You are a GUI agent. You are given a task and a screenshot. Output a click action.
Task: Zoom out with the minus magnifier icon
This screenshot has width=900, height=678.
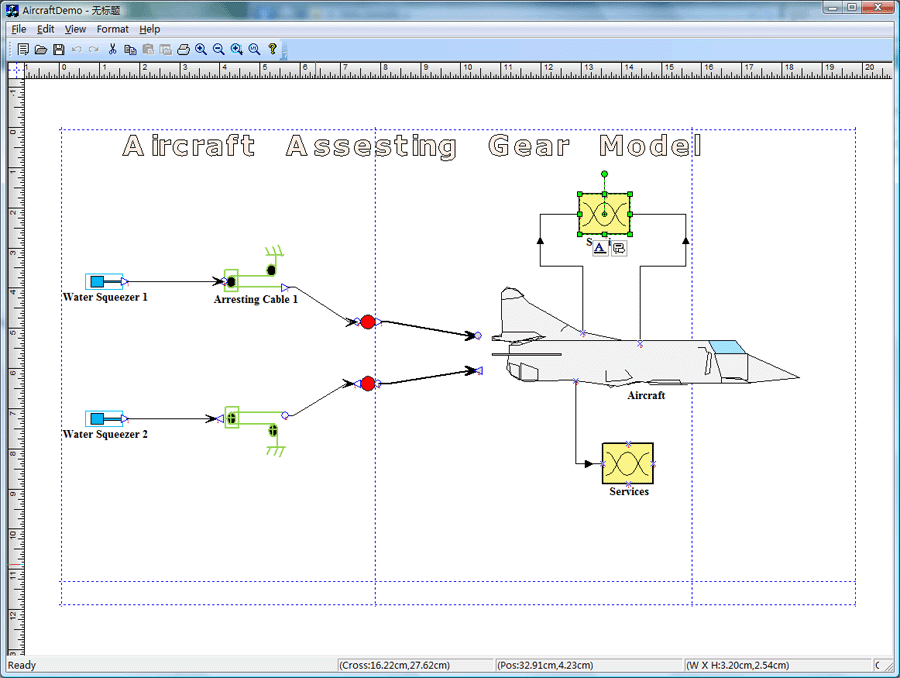click(219, 49)
